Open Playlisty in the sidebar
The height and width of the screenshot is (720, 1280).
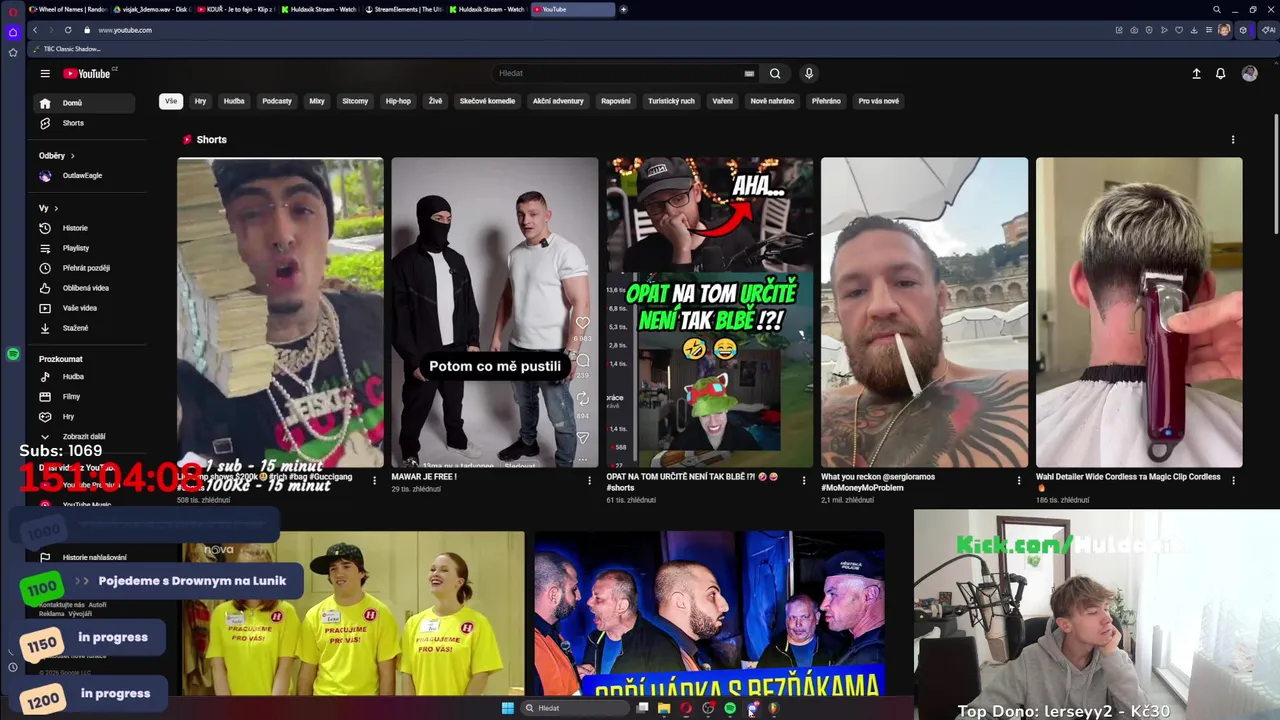[x=83, y=248]
